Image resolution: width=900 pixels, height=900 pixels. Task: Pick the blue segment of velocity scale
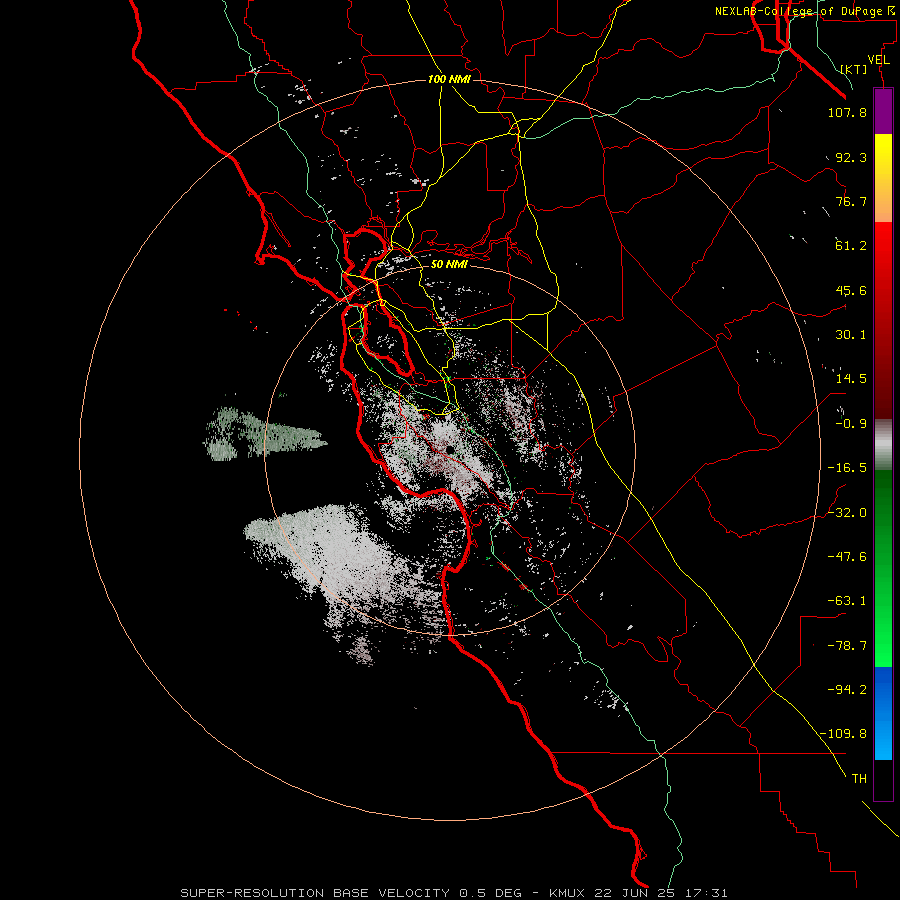click(883, 713)
